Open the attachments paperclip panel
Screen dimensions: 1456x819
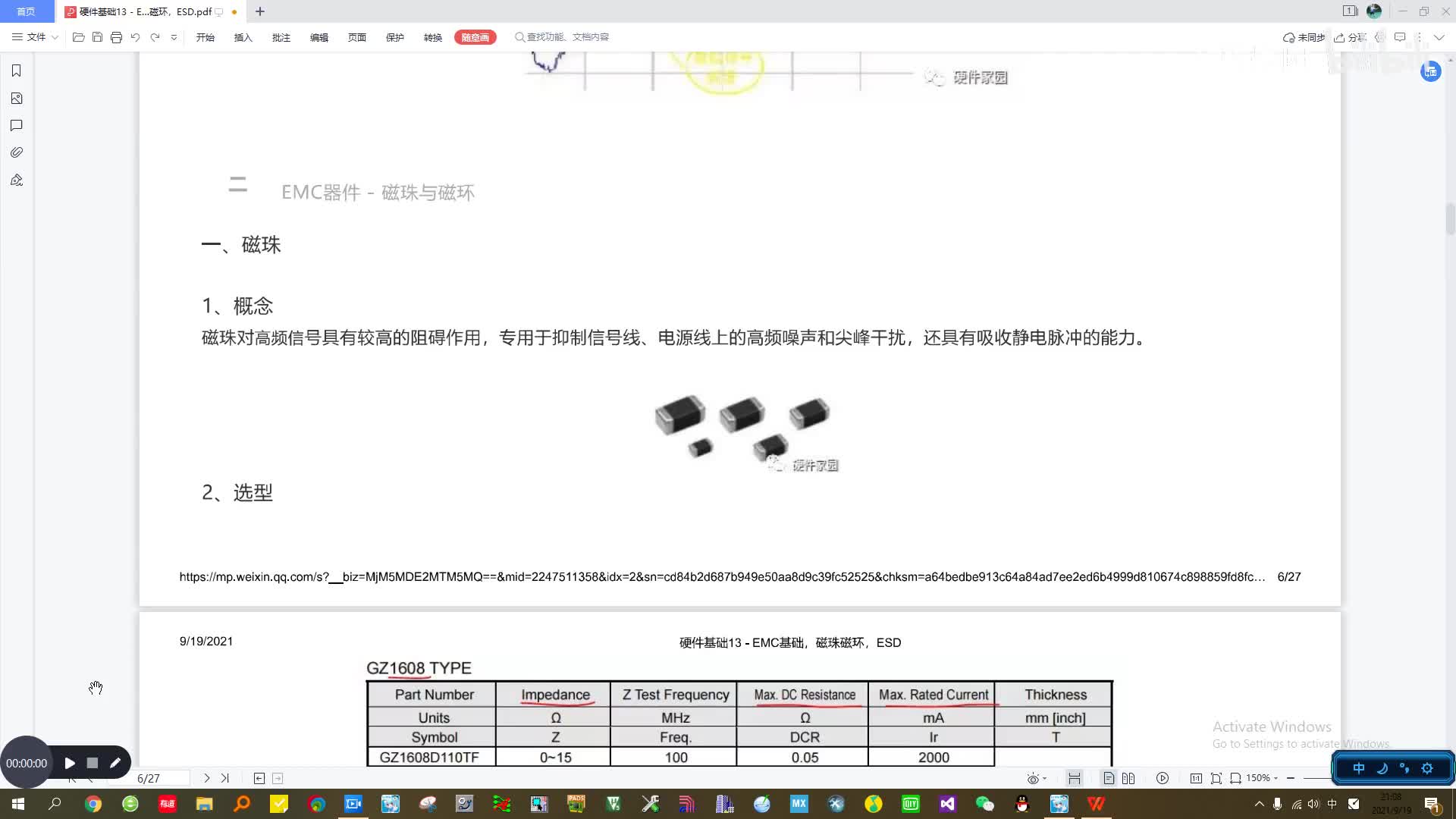[x=16, y=152]
